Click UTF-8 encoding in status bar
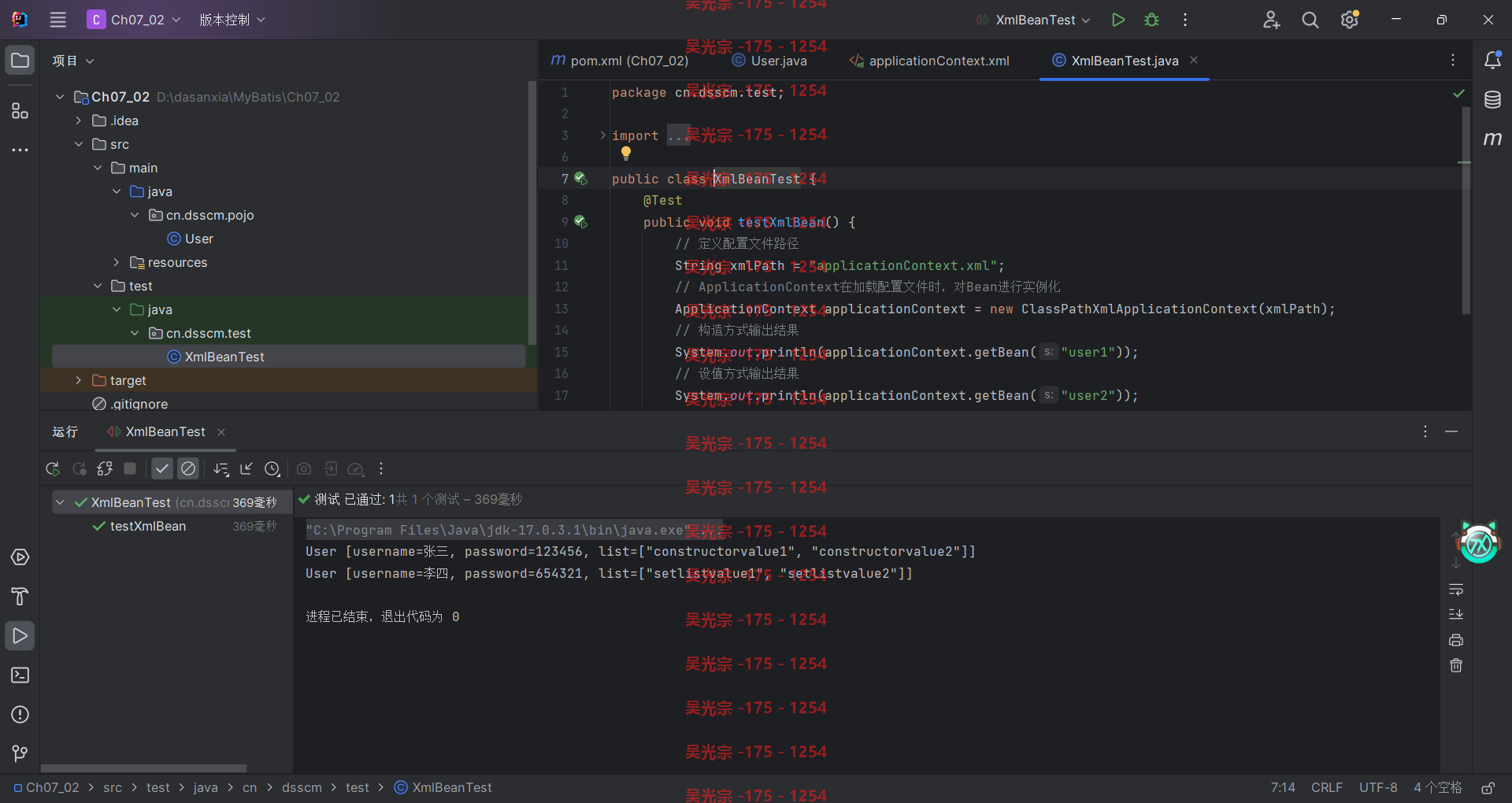 pyautogui.click(x=1378, y=788)
